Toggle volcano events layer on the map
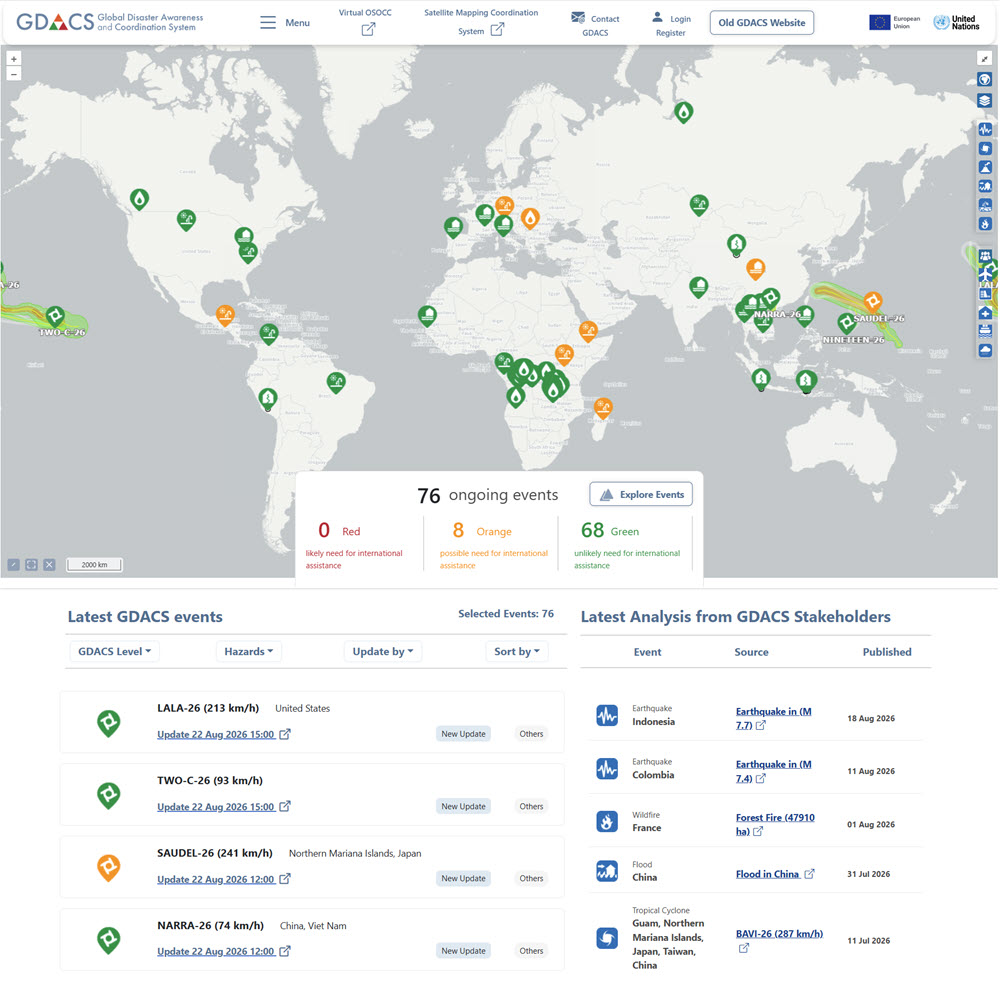 [x=985, y=167]
